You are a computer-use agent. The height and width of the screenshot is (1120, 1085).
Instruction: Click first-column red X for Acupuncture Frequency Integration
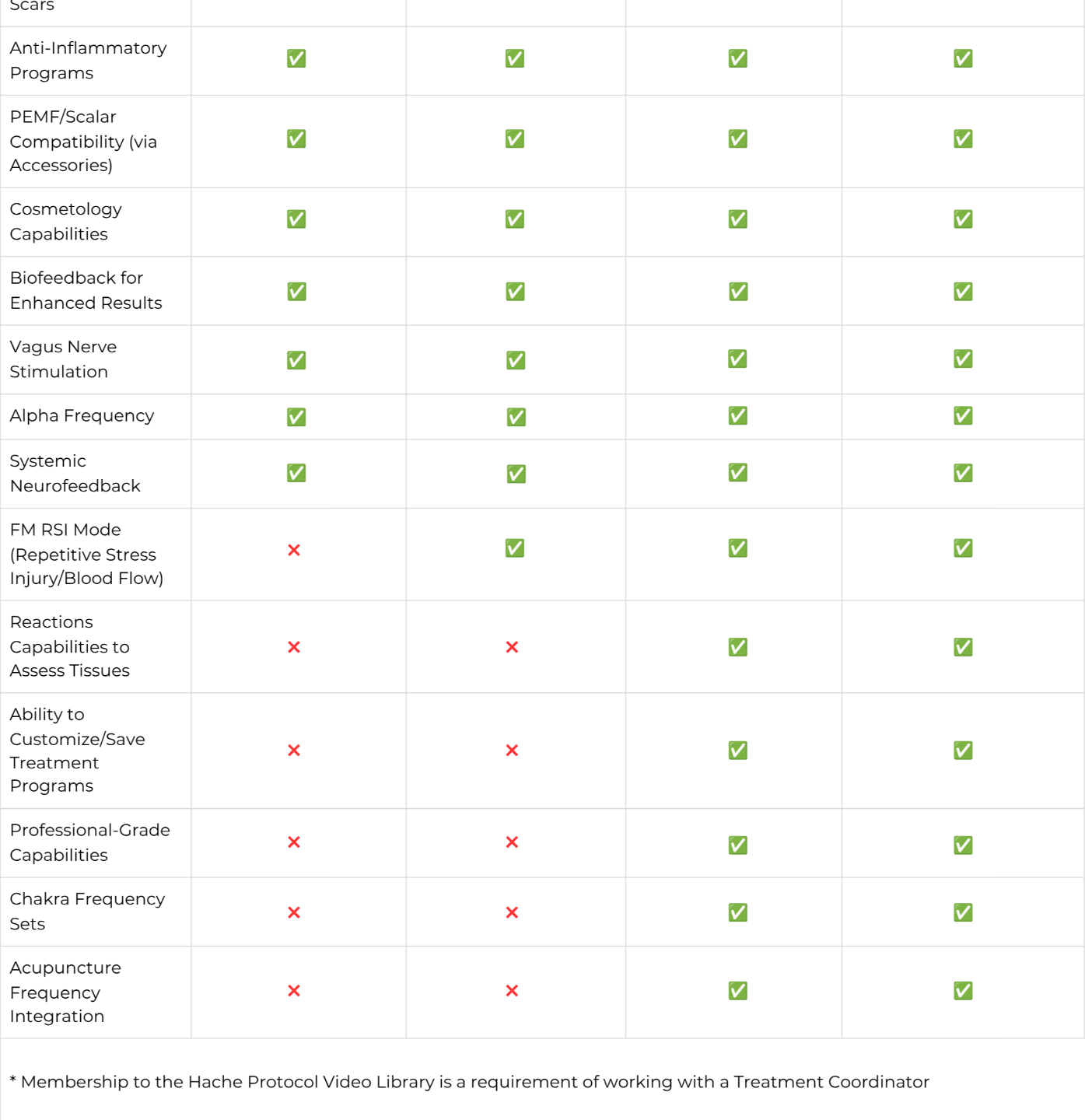tap(294, 991)
